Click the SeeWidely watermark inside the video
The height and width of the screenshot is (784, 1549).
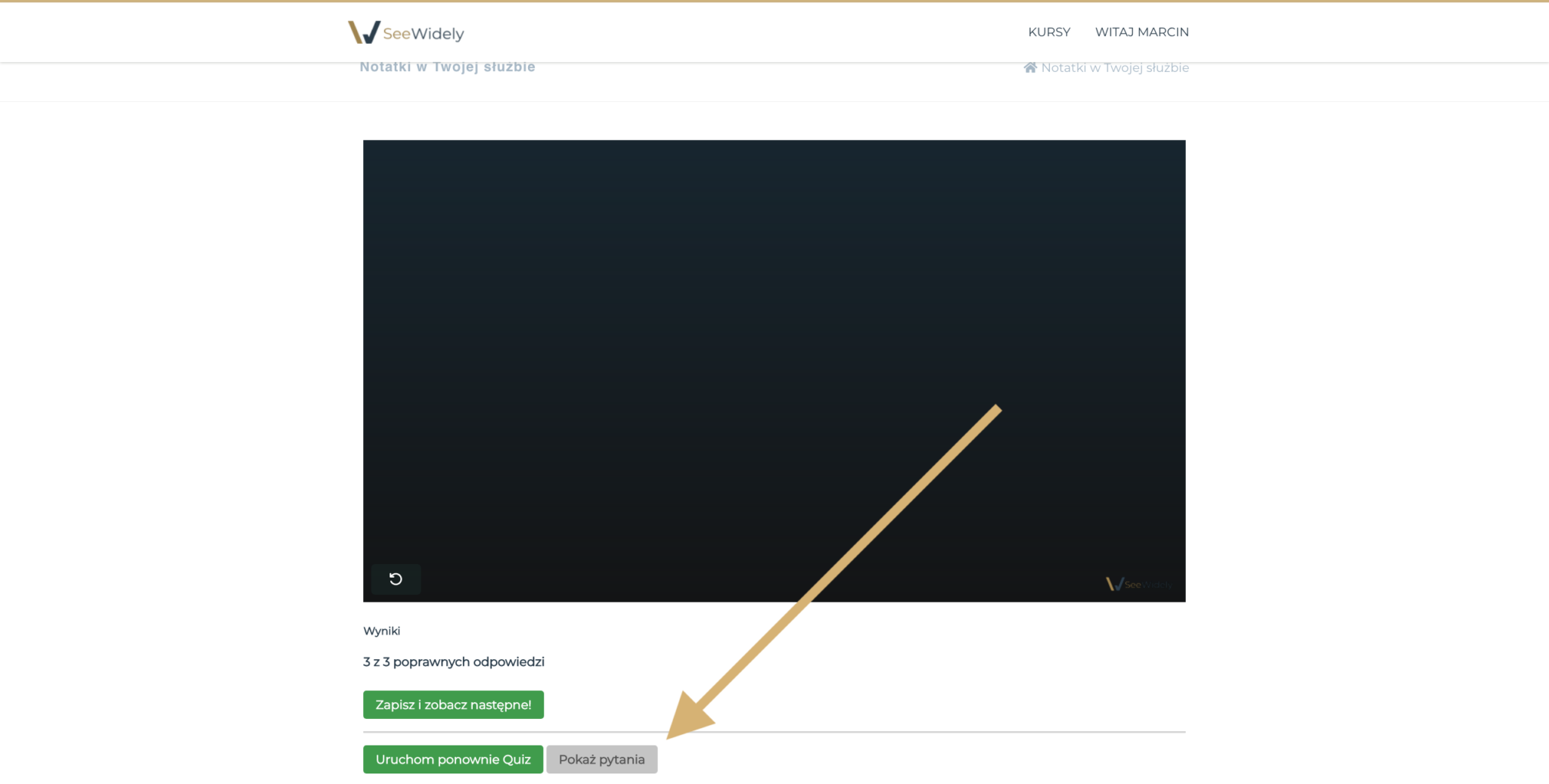(x=1138, y=584)
